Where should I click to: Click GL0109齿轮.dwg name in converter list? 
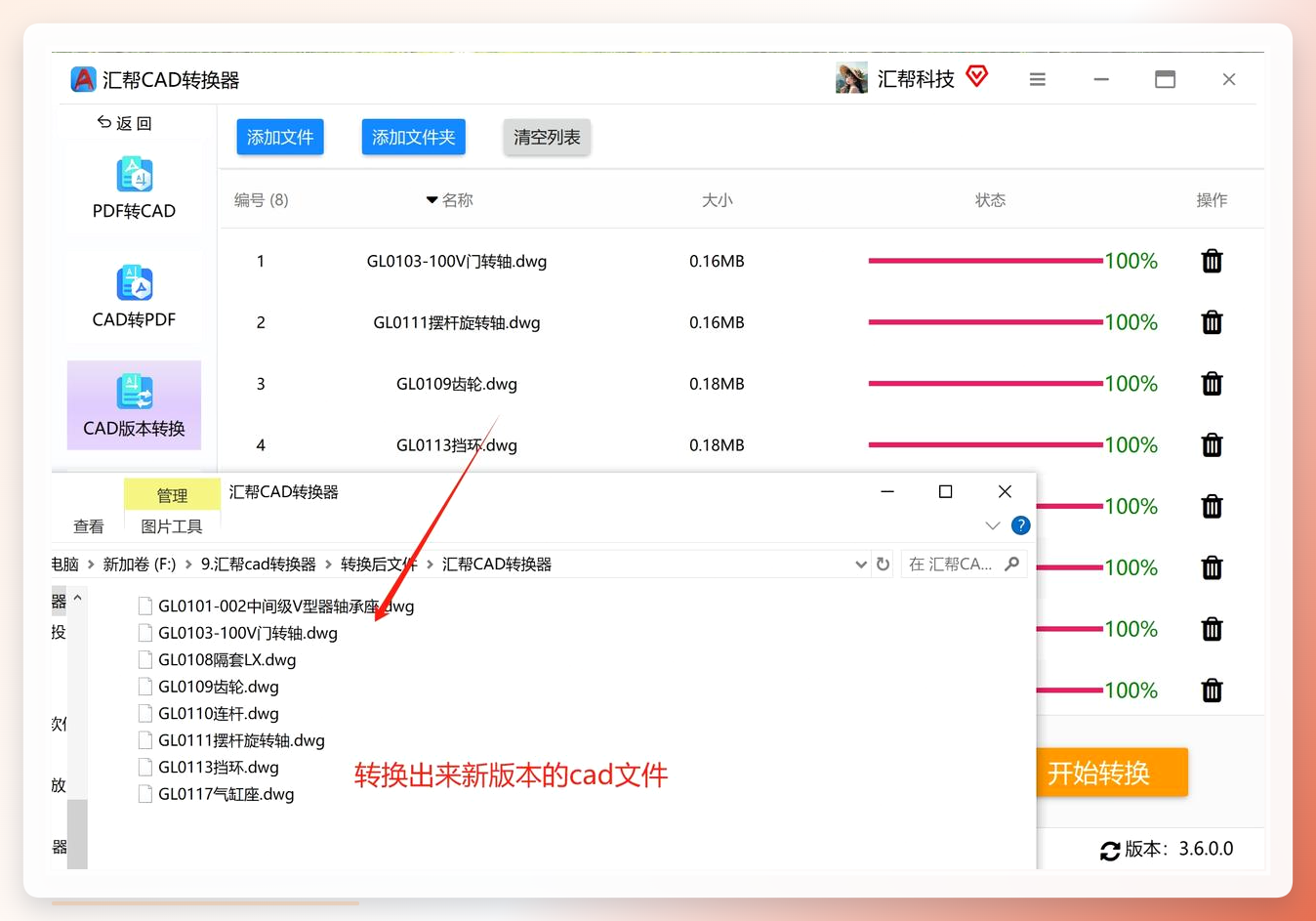(x=457, y=385)
